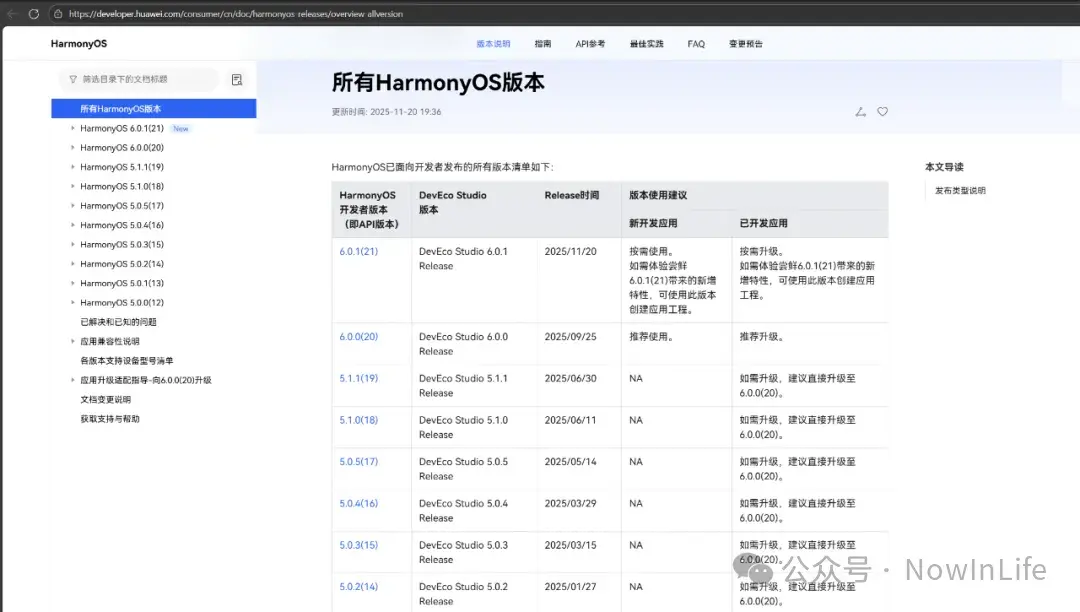The image size is (1080, 612).
Task: Expand the HarmonyOS 5.0.5(17) tree arrow
Action: (72, 205)
